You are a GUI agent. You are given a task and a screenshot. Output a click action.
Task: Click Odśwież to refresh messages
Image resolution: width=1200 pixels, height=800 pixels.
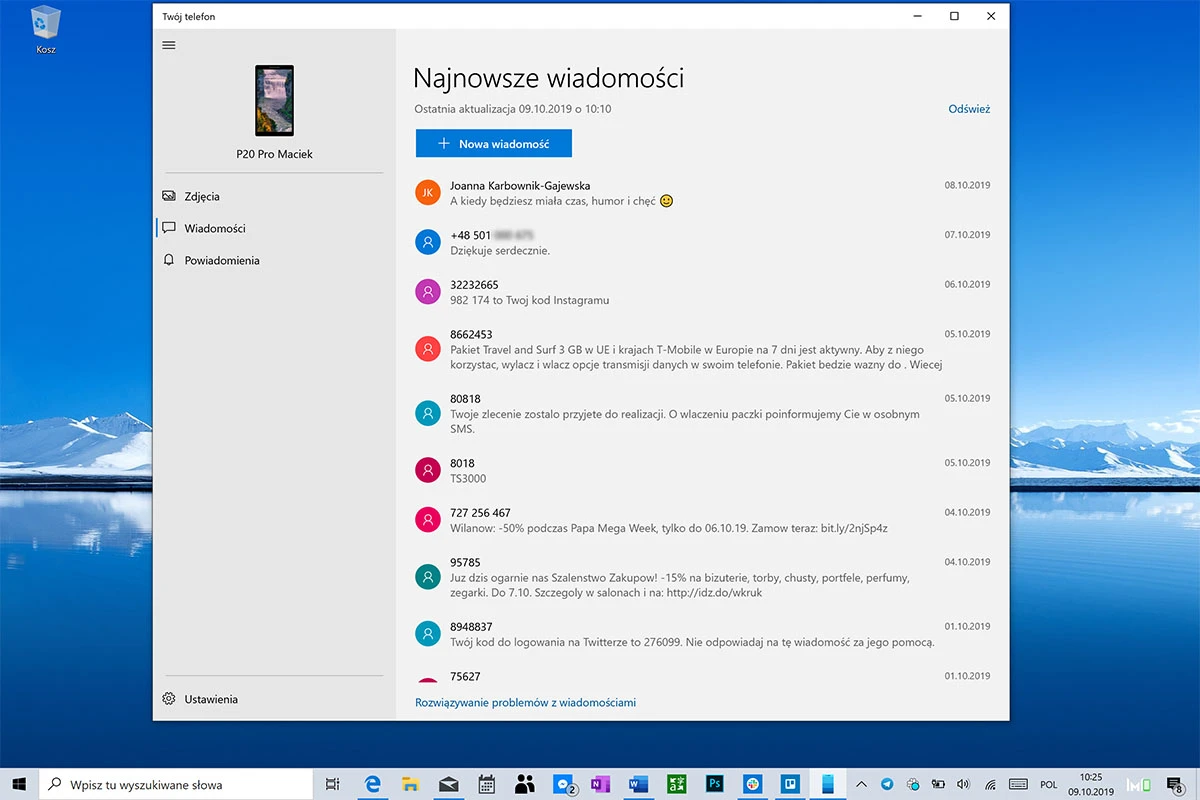point(969,109)
